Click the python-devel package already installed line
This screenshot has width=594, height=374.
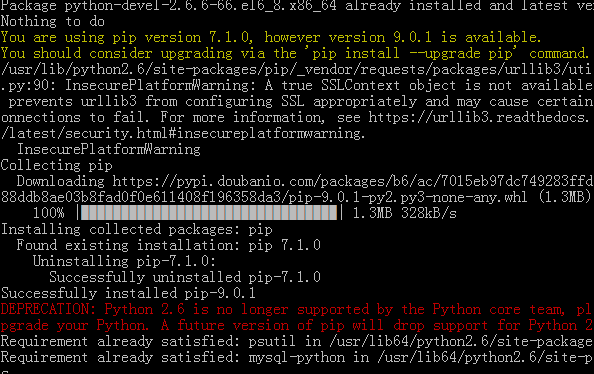click(297, 6)
